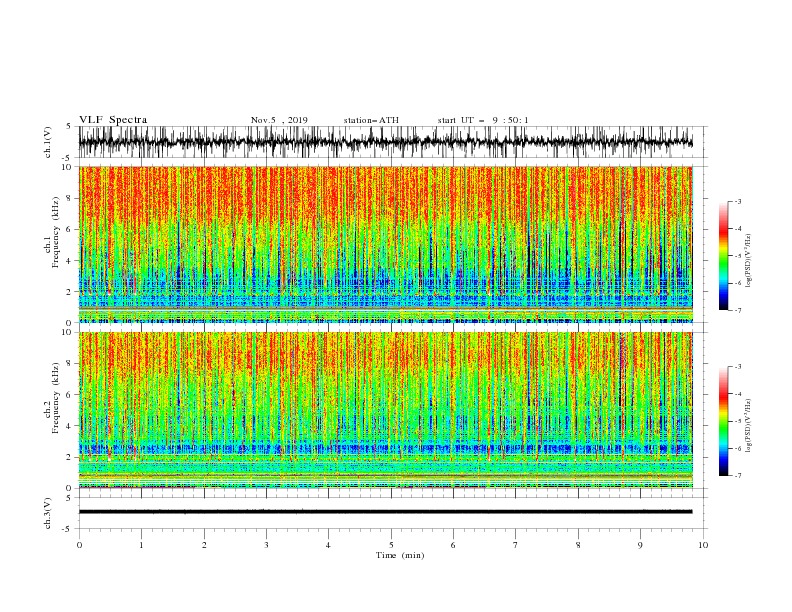This screenshot has width=792, height=612.
Task: Click the "1" tick on the Time axis
Action: click(x=141, y=545)
